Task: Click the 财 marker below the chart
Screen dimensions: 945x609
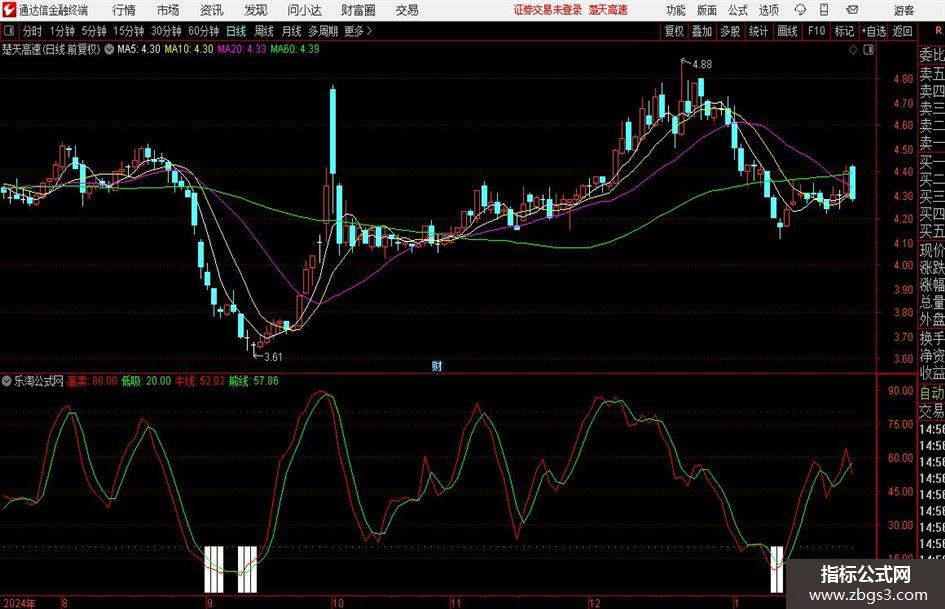Action: point(437,365)
